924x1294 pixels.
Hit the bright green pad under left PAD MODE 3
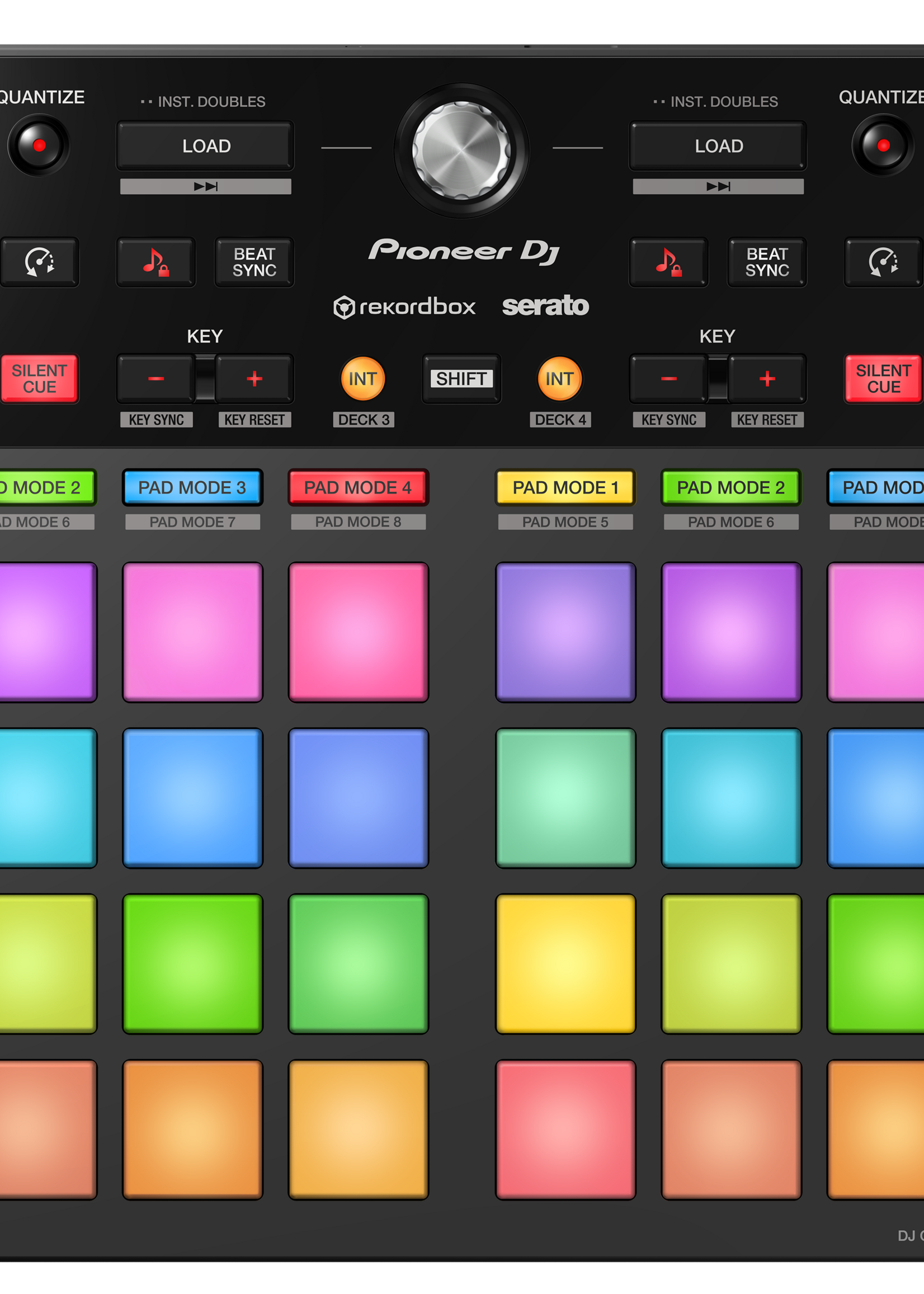(193, 963)
